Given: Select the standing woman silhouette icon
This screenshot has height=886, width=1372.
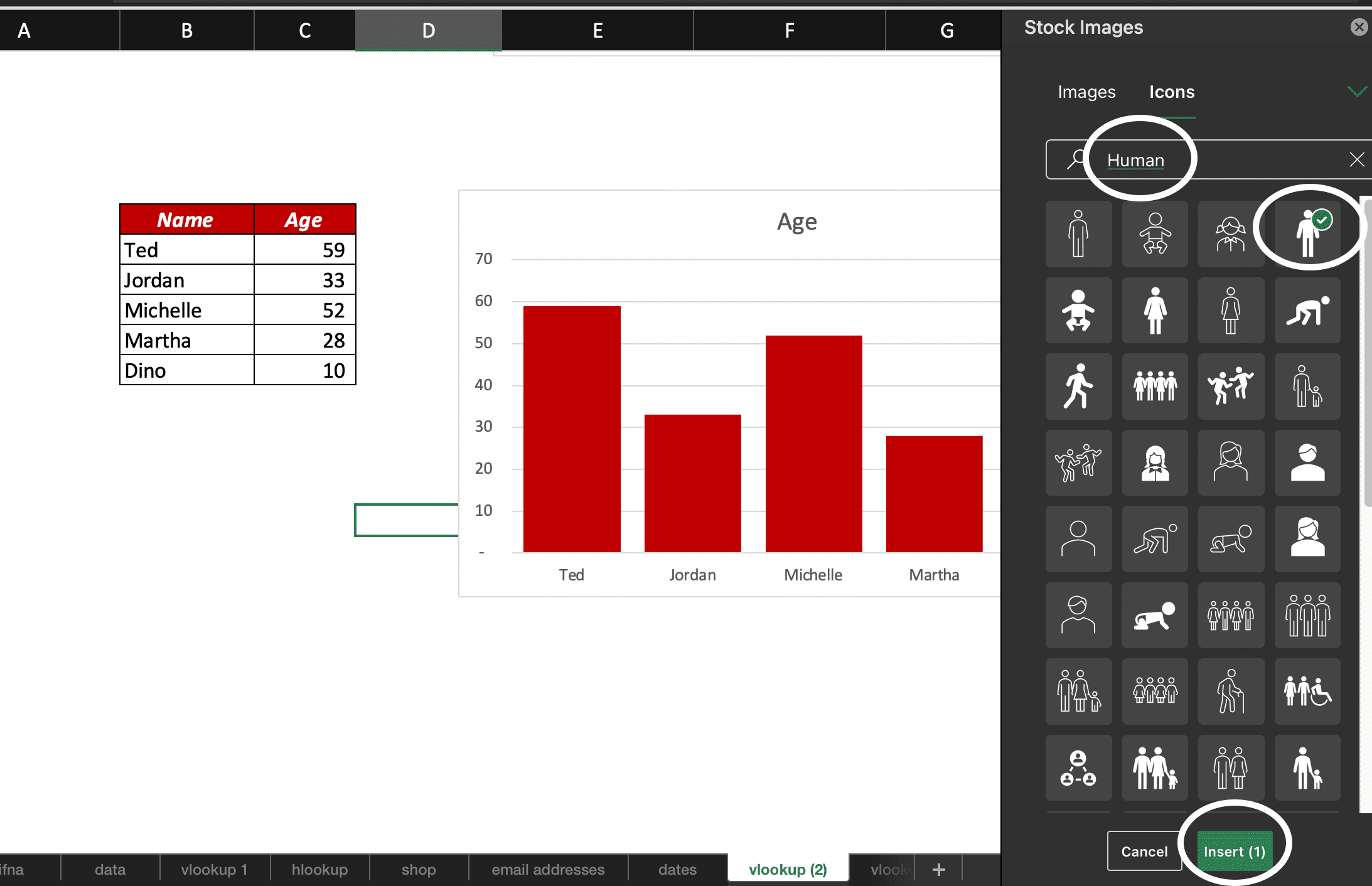Looking at the screenshot, I should 1155,310.
